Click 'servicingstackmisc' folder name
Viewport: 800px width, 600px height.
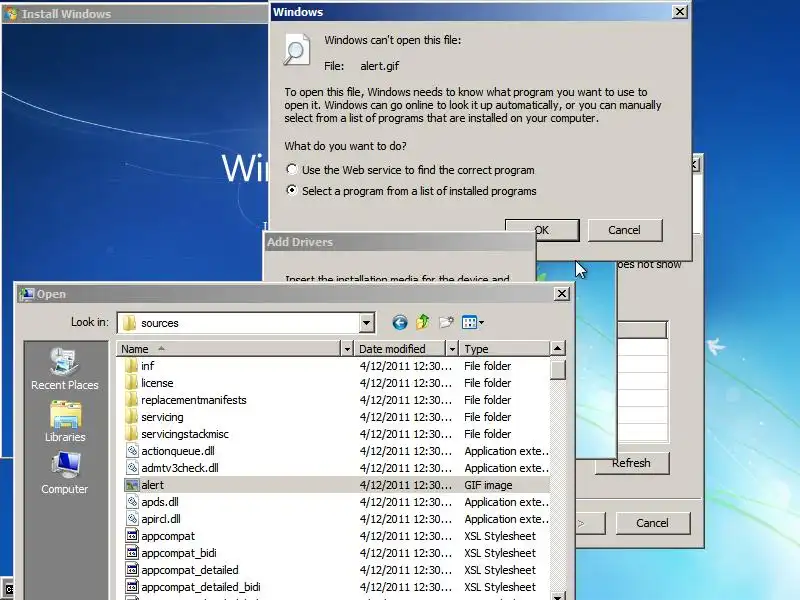click(185, 434)
